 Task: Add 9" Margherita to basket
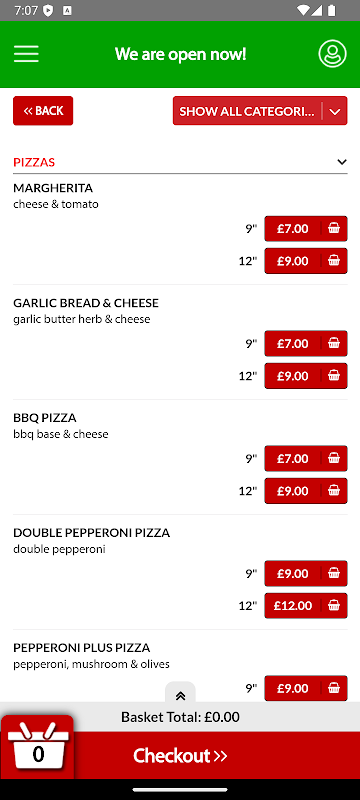(306, 229)
